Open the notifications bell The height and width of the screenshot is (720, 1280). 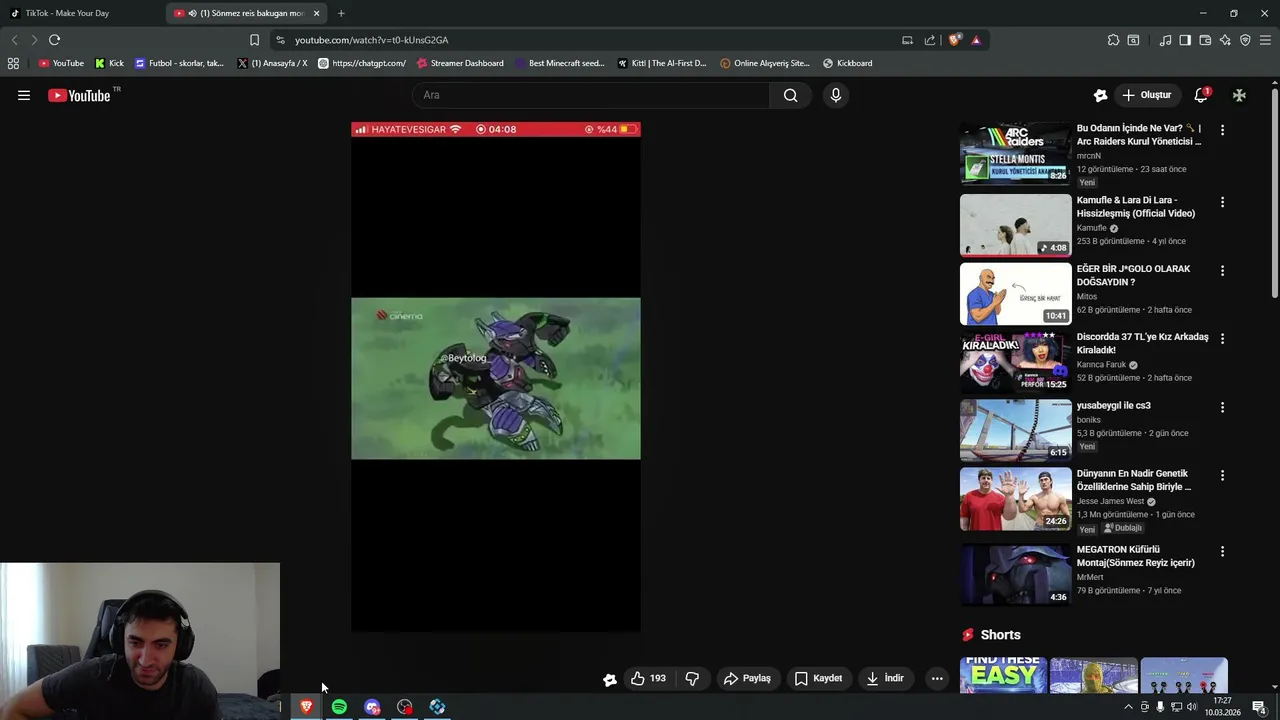point(1201,95)
